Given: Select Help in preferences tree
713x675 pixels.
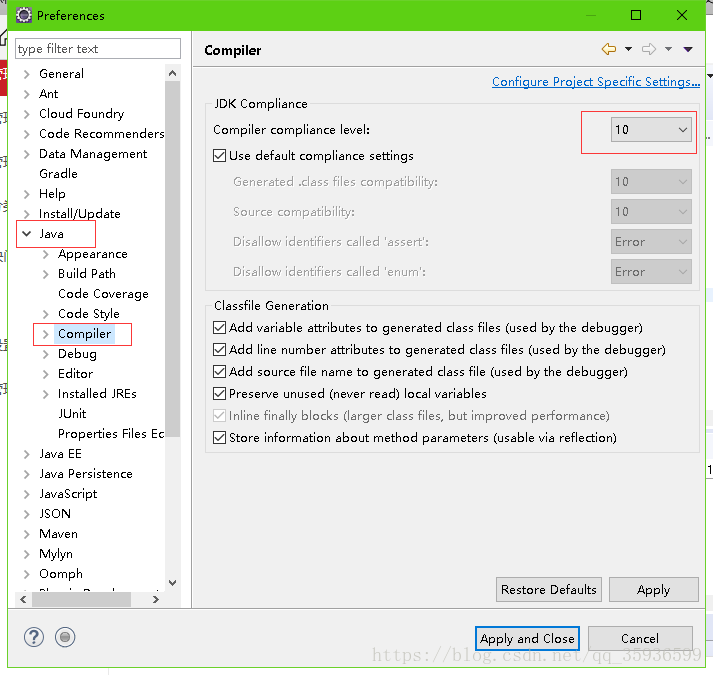Looking at the screenshot, I should (x=52, y=194).
